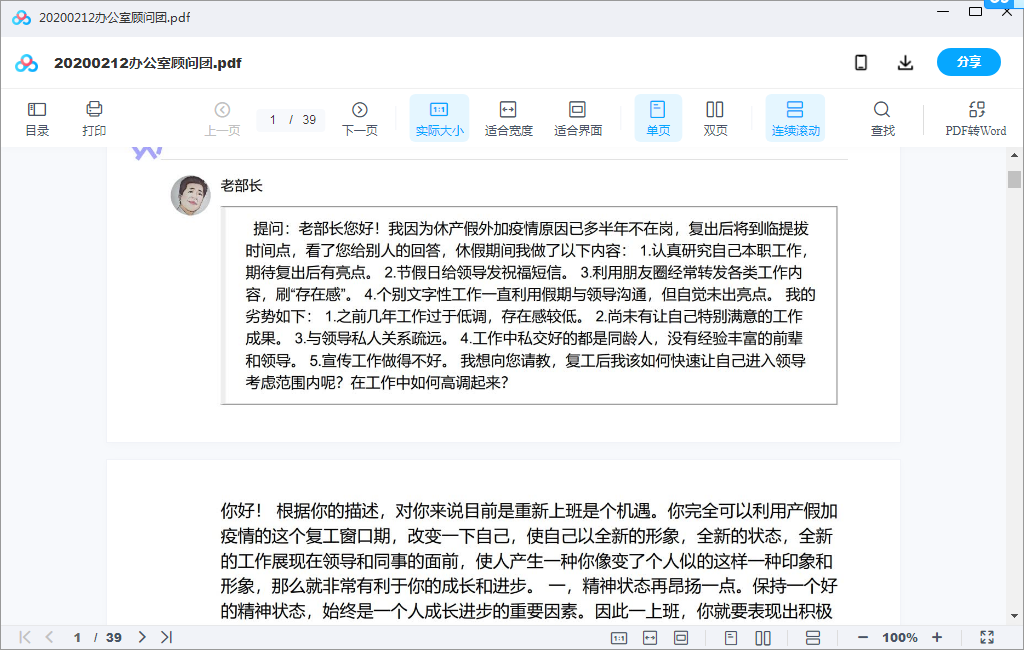
Task: Open the 目录 (table of contents) panel
Action: 37,118
